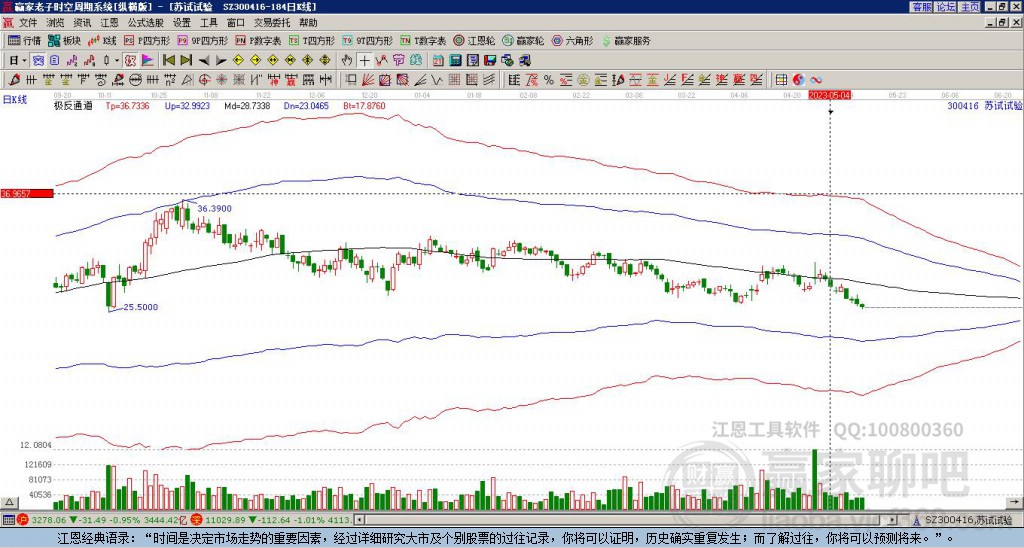
Task: Click the yin-yang taiji icon
Action: (x=798, y=80)
